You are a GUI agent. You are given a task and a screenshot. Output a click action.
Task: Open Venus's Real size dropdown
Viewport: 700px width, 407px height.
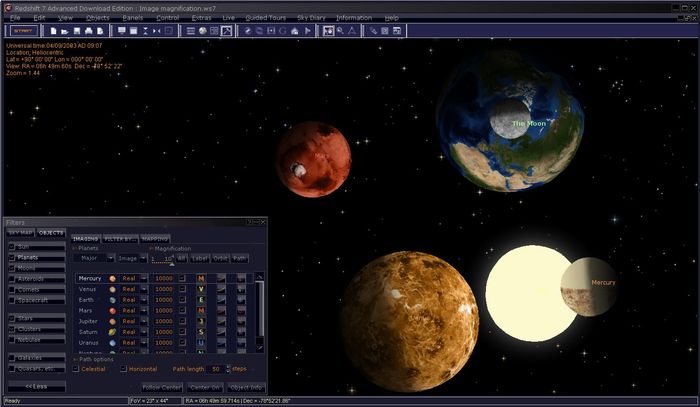[144, 289]
